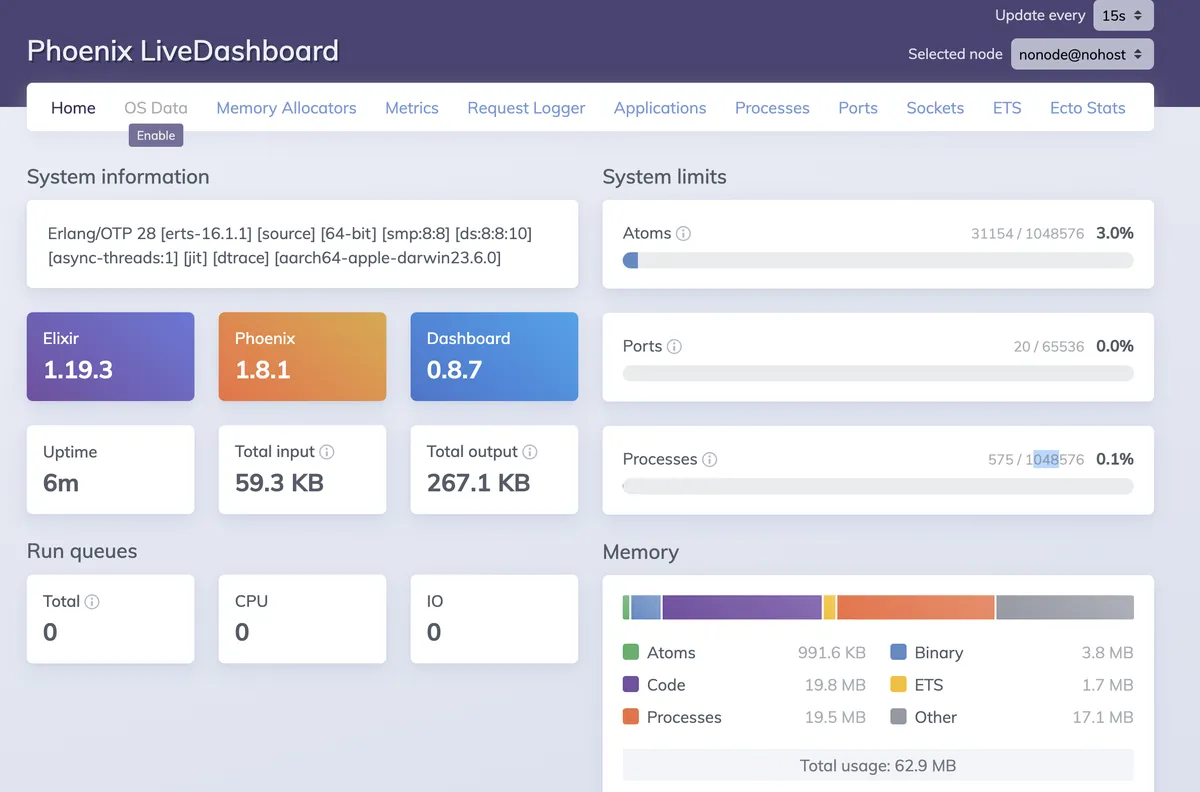Image resolution: width=1200 pixels, height=792 pixels.
Task: Open the Request Logger page
Action: [526, 107]
